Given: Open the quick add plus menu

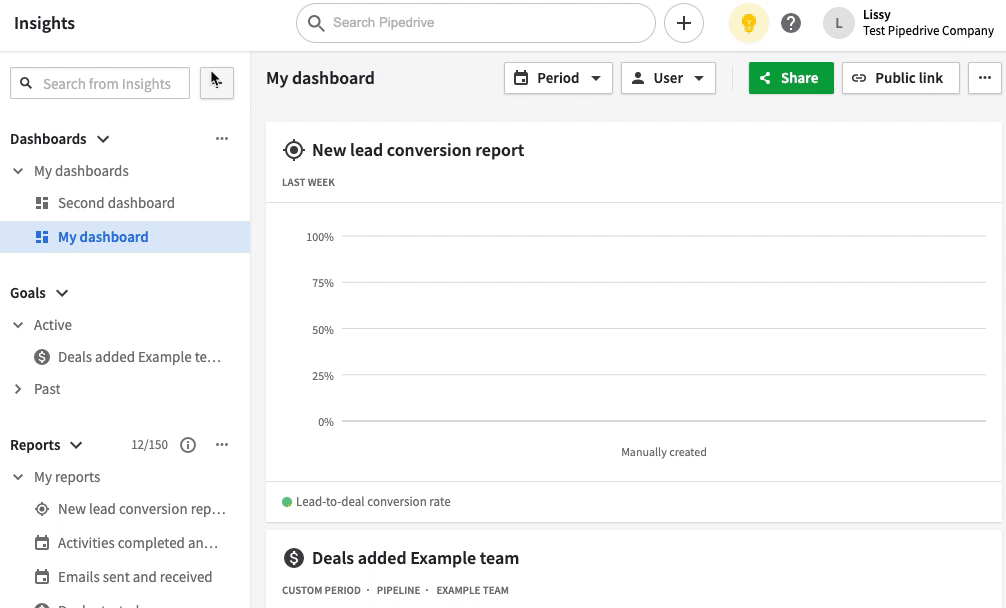Looking at the screenshot, I should 684,22.
